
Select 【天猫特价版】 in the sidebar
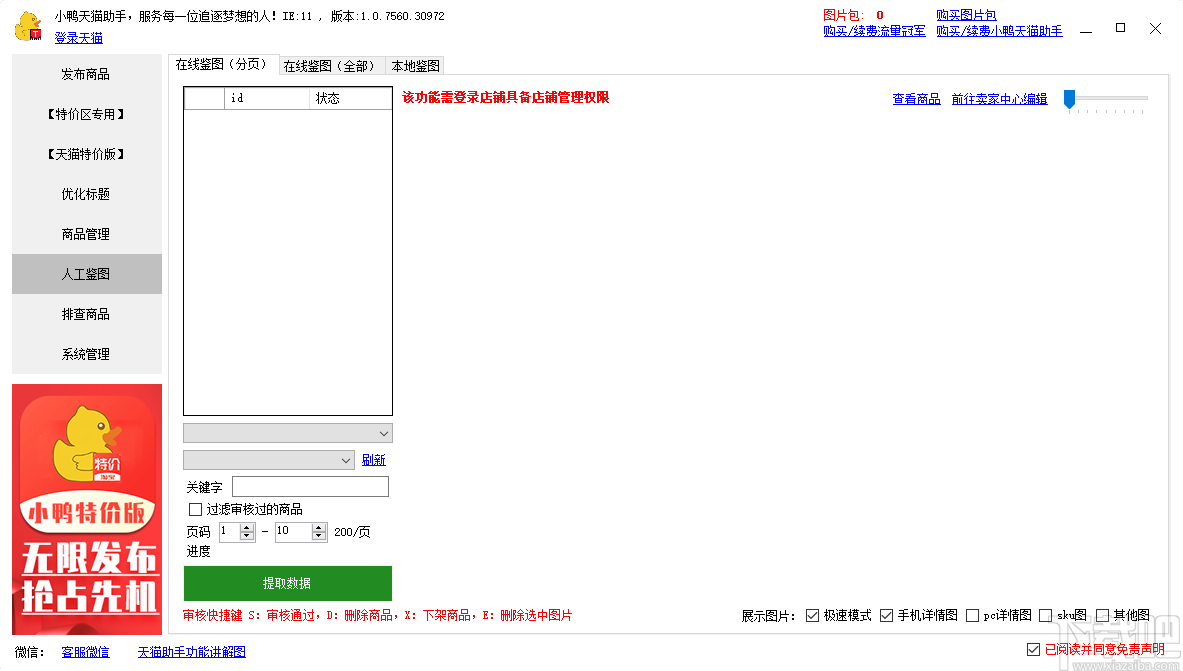pos(86,154)
